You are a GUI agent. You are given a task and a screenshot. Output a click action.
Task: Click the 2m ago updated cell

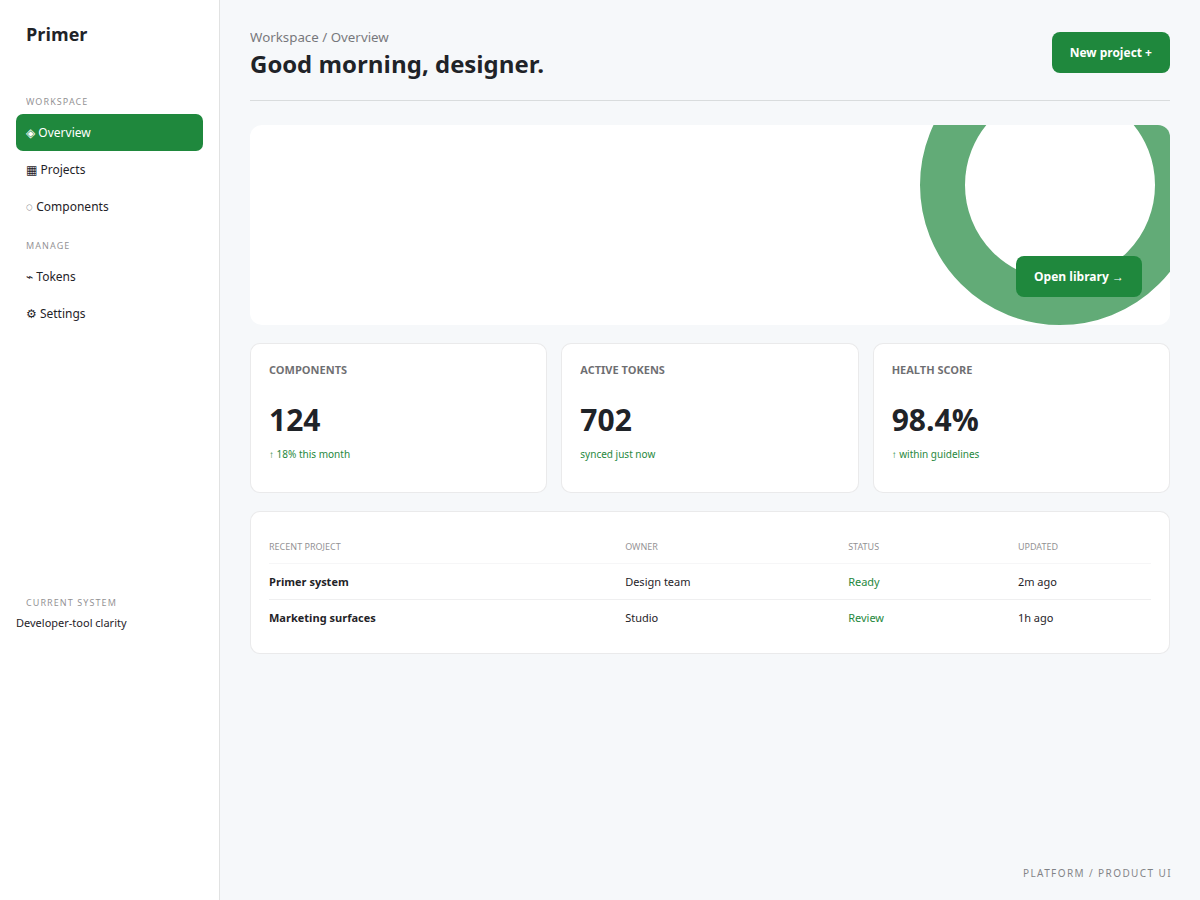tap(1037, 582)
